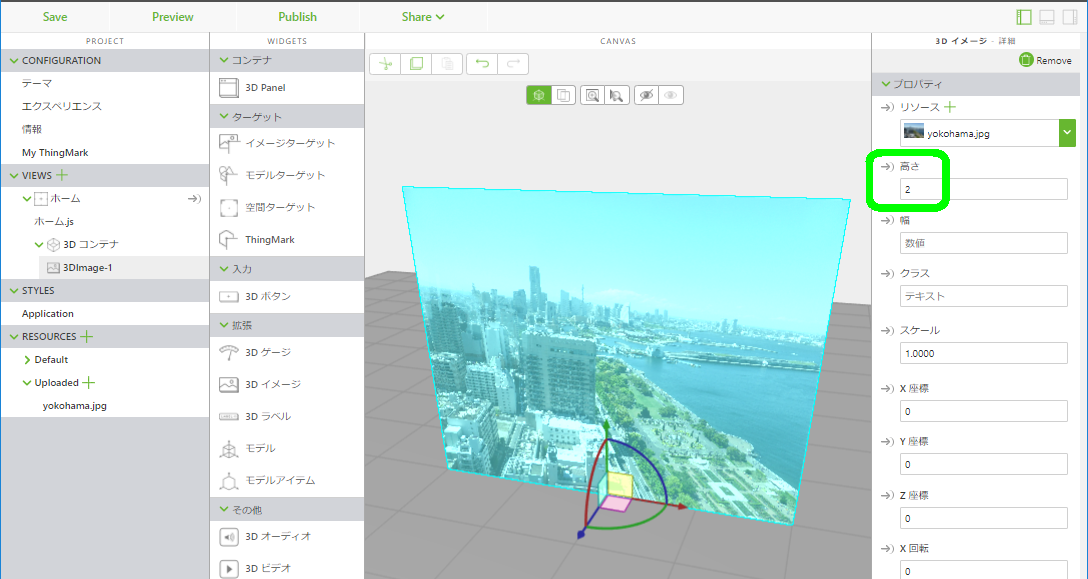The height and width of the screenshot is (579, 1088).
Task: Click the grayed eye show-all icon
Action: tap(671, 95)
